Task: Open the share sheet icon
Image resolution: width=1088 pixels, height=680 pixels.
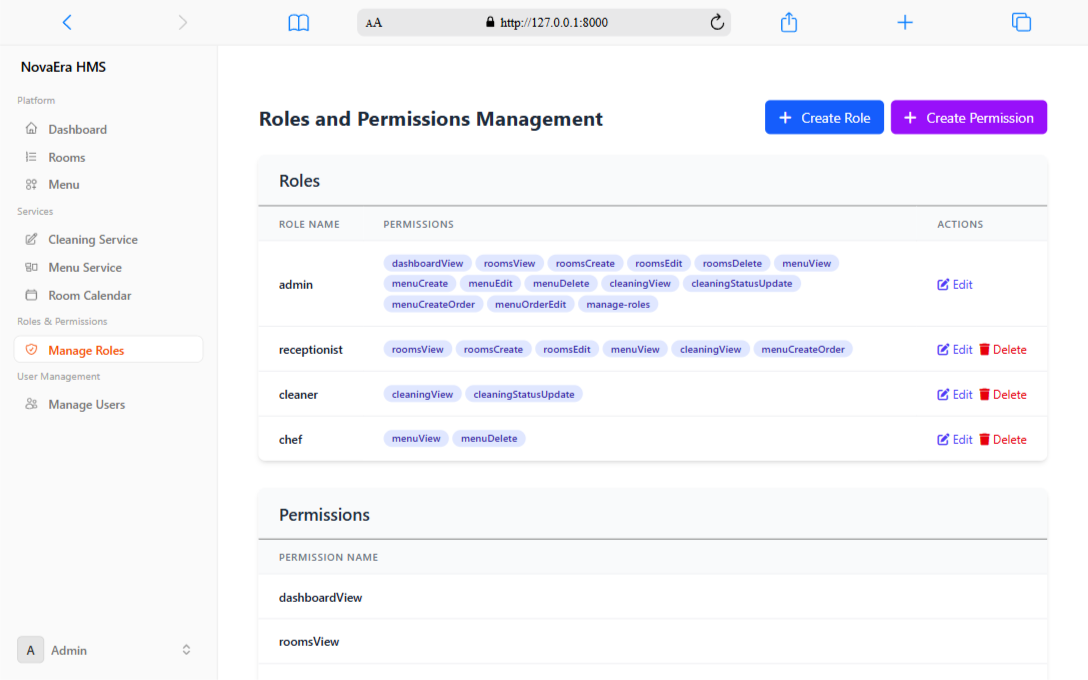Action: (789, 22)
